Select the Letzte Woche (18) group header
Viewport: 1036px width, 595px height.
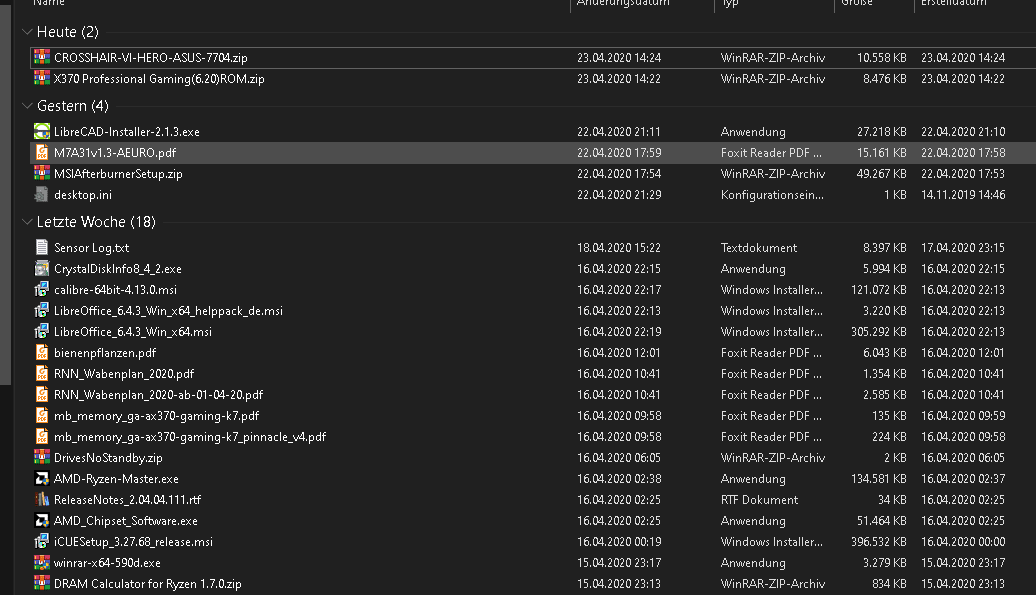click(96, 222)
